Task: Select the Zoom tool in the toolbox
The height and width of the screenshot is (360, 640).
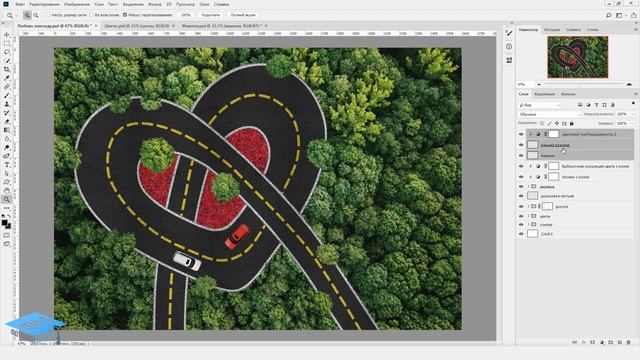Action: pyautogui.click(x=7, y=199)
